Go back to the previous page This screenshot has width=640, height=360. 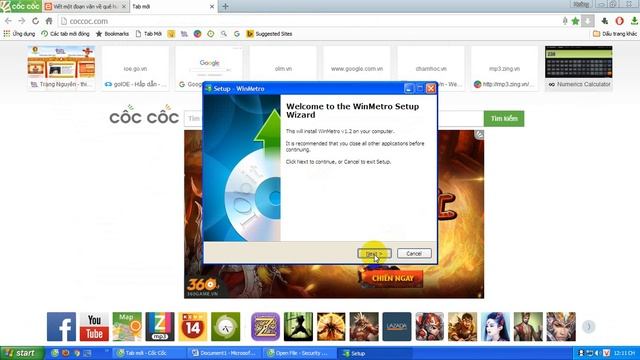click(8, 21)
